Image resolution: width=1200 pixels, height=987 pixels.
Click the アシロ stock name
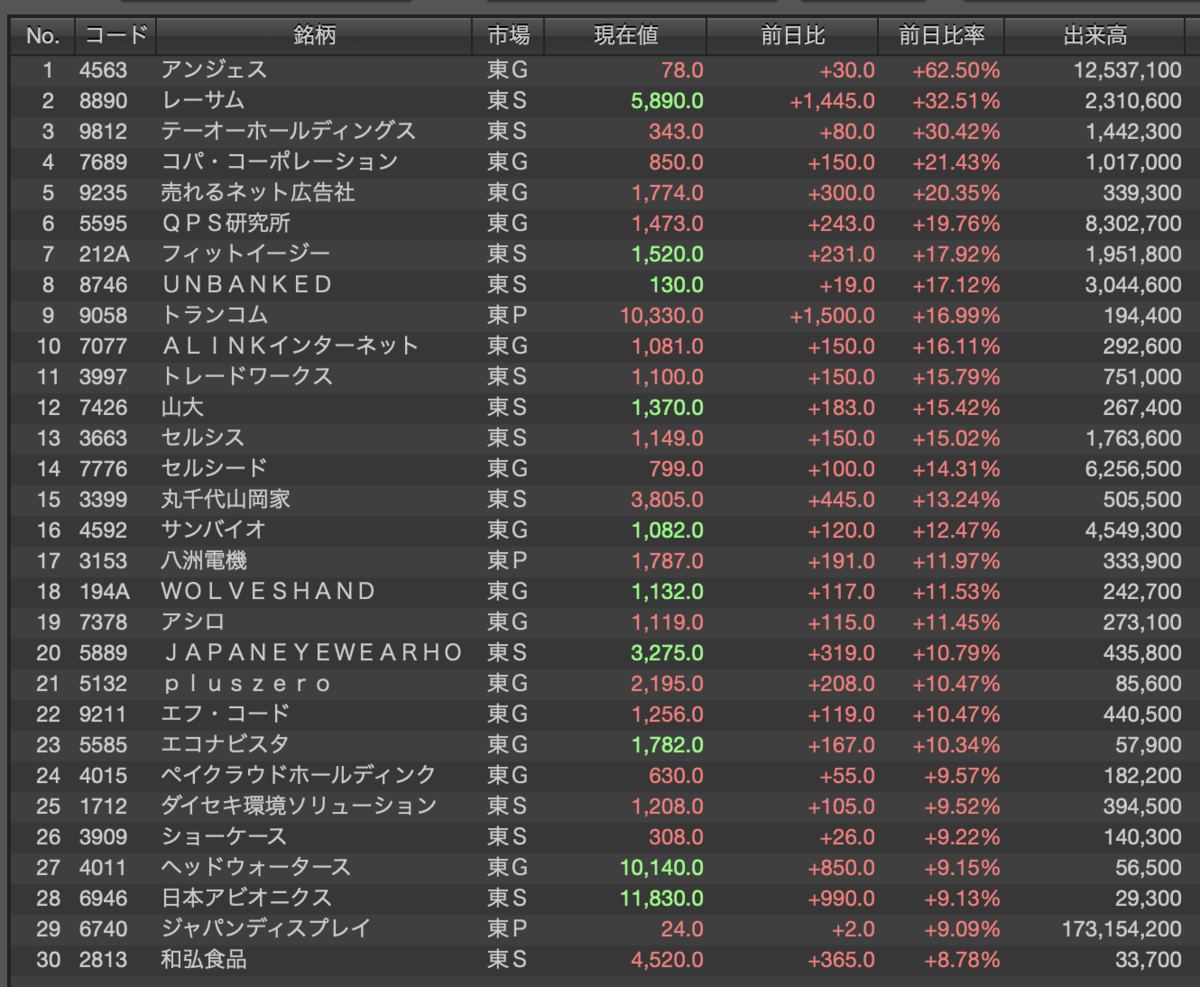pos(193,622)
